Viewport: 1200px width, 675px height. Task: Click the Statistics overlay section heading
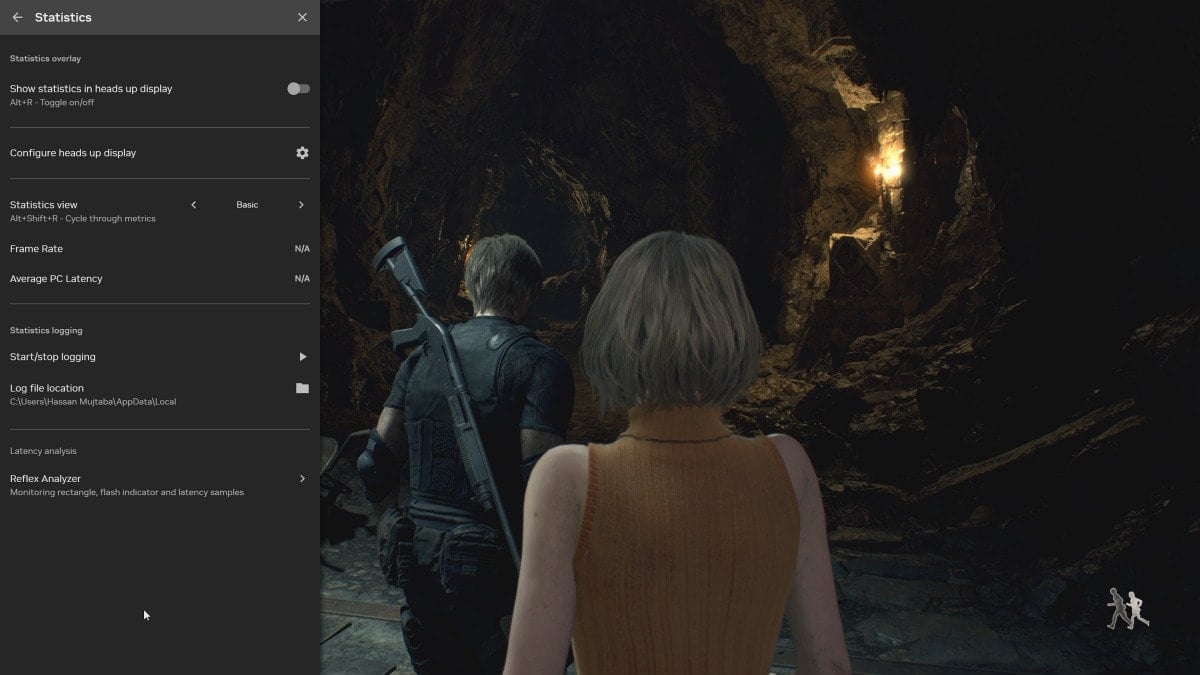[46, 59]
